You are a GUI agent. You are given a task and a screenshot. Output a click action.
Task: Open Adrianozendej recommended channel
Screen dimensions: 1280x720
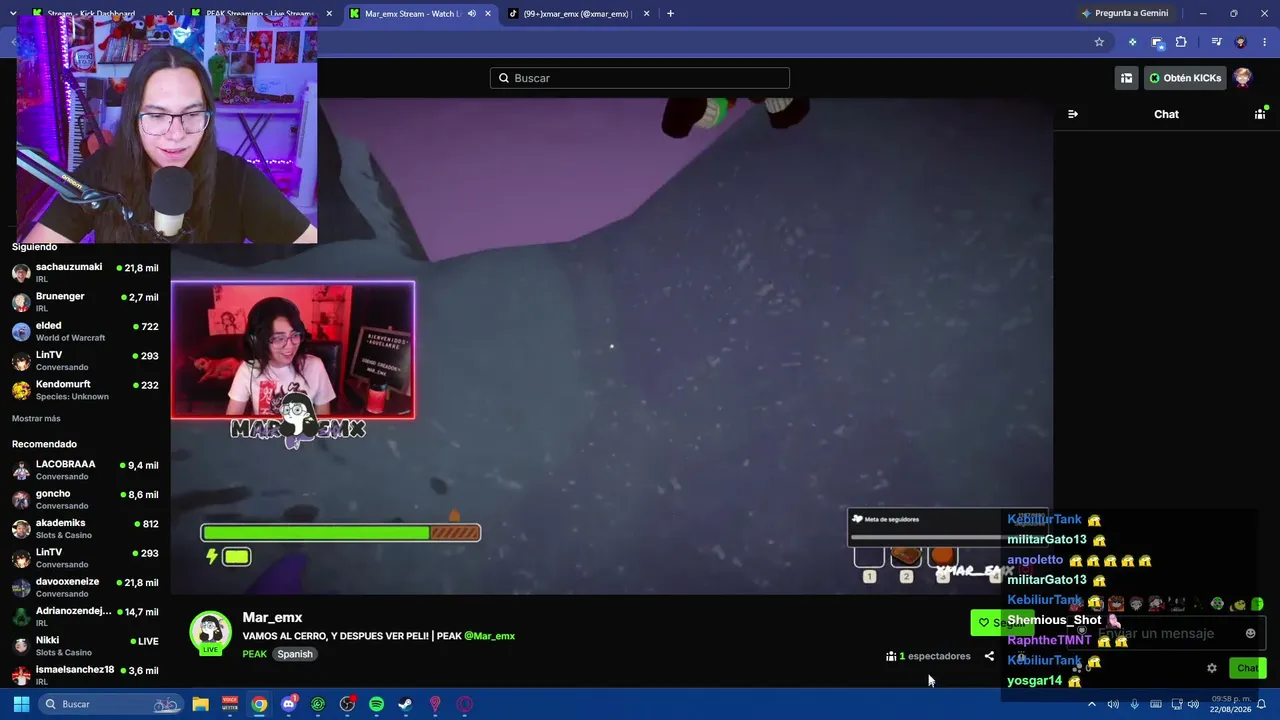(x=86, y=616)
